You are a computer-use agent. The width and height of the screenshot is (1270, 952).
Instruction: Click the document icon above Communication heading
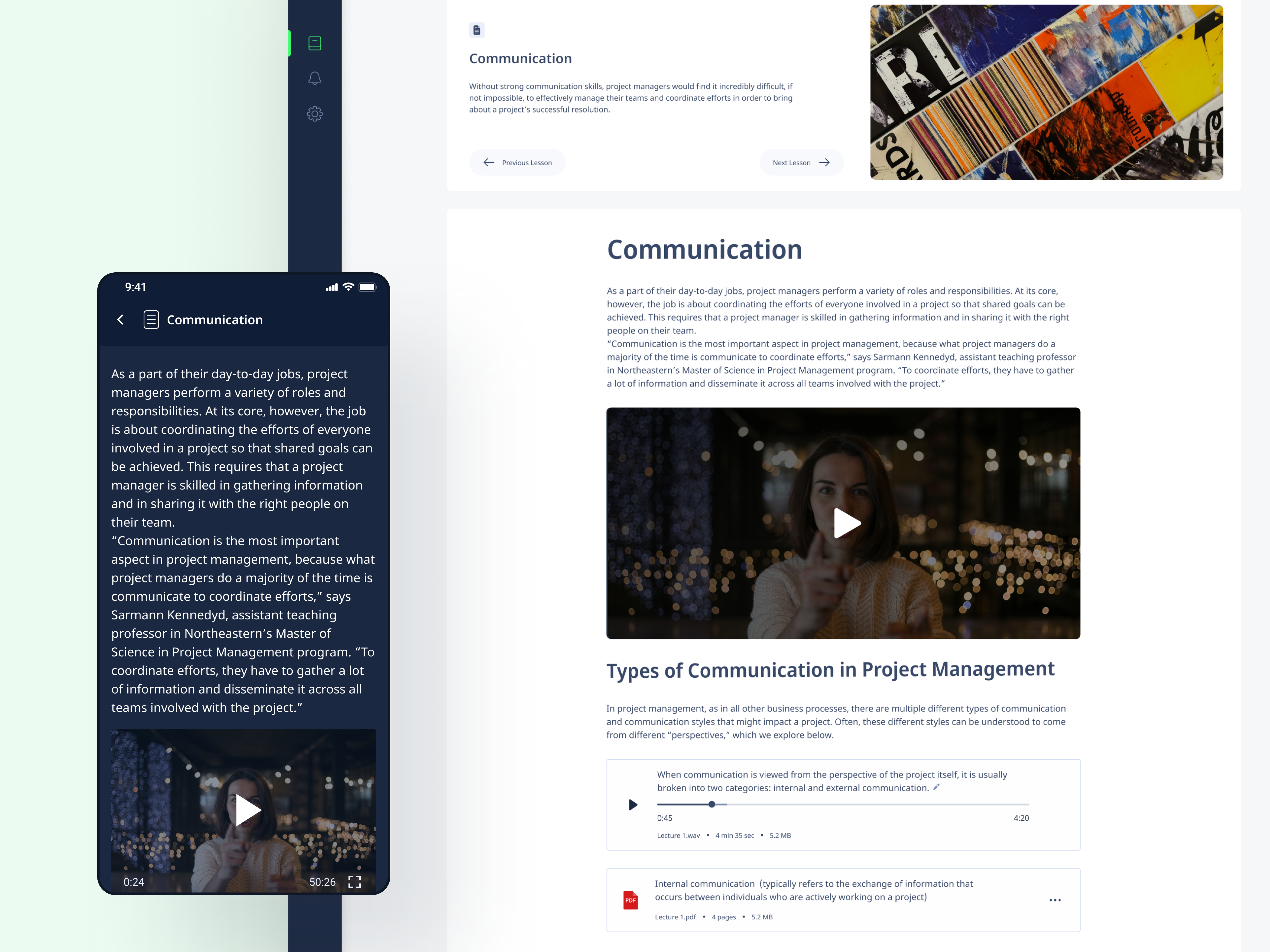pos(476,30)
